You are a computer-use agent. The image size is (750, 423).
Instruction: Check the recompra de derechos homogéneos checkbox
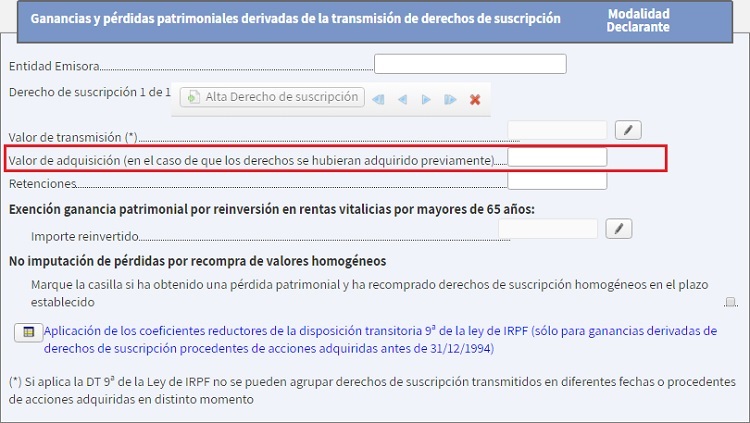coord(730,301)
